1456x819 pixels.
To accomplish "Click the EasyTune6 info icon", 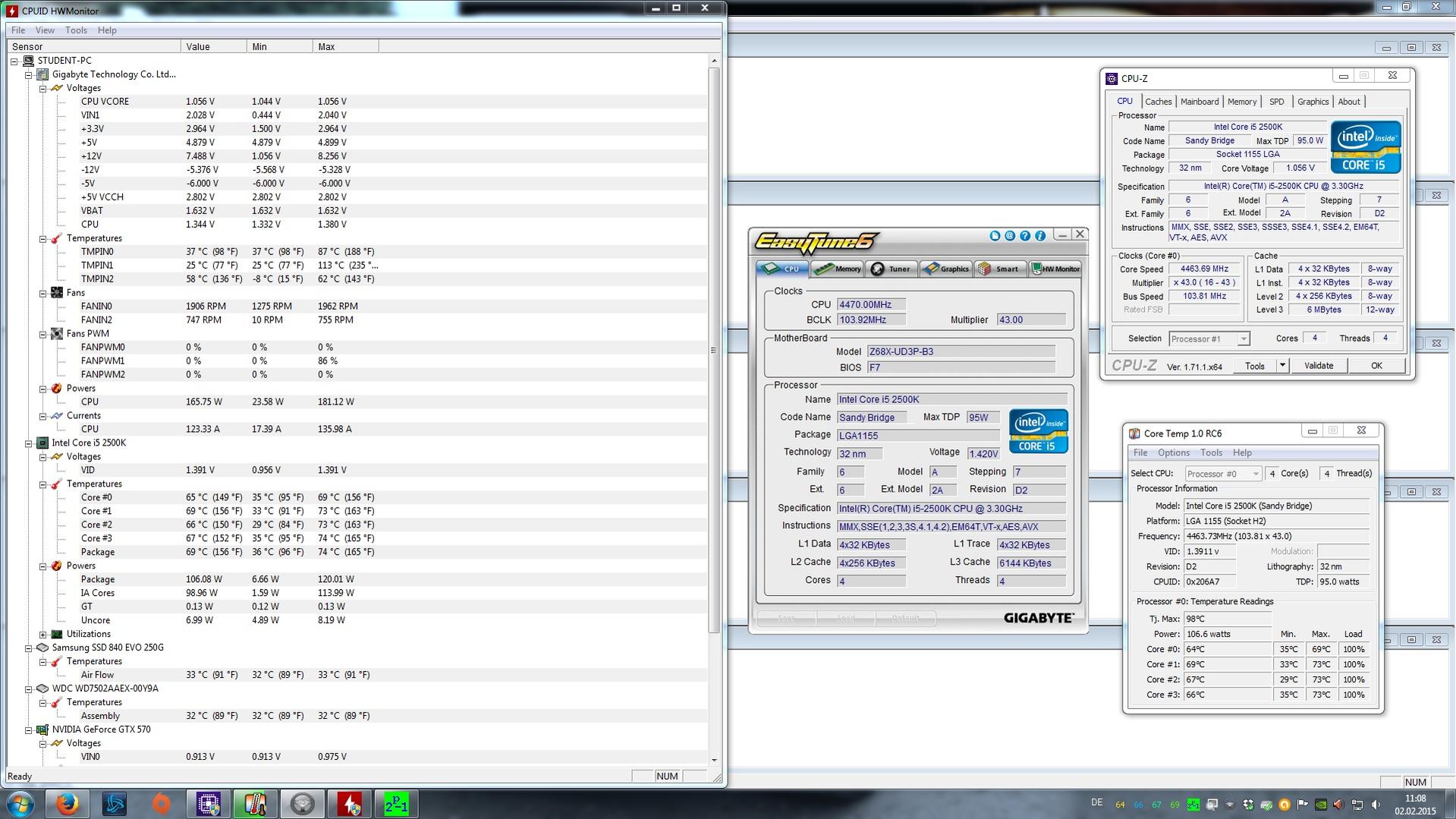I will (x=1040, y=236).
